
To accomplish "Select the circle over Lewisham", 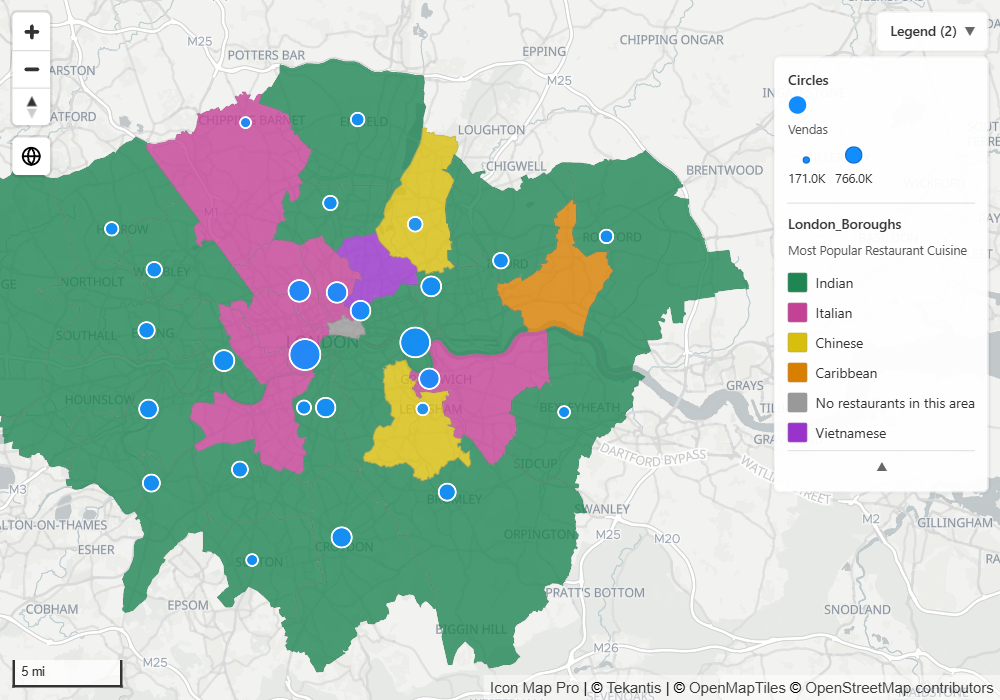I will coord(422,409).
